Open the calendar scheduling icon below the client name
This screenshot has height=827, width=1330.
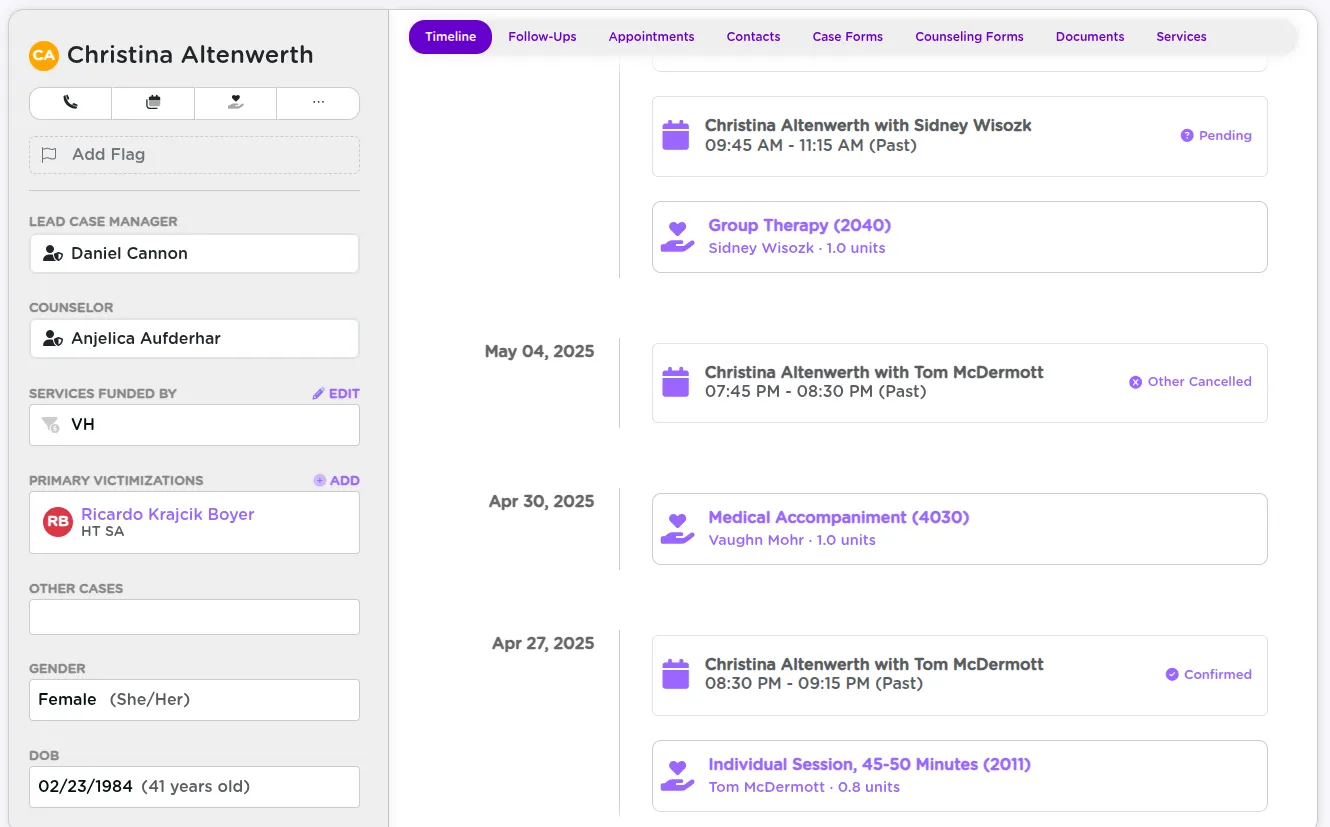tap(153, 103)
